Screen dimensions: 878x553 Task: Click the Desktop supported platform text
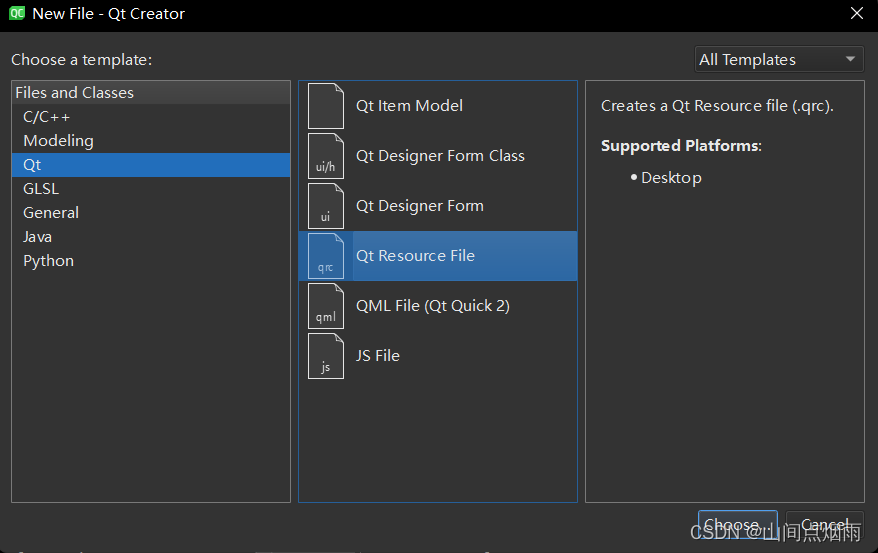pos(671,178)
